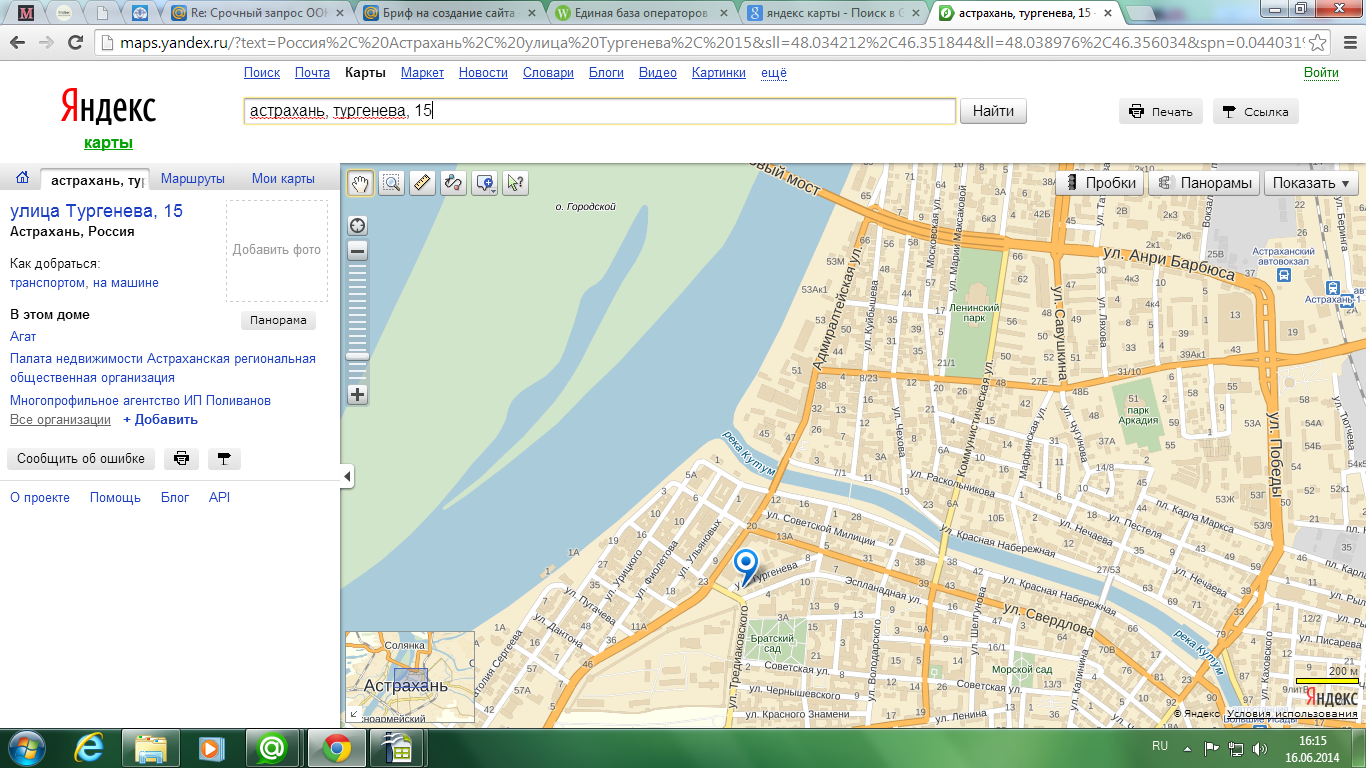The height and width of the screenshot is (768, 1366).
Task: Toggle the Панорамы panoramas layer
Action: pyautogui.click(x=1205, y=183)
